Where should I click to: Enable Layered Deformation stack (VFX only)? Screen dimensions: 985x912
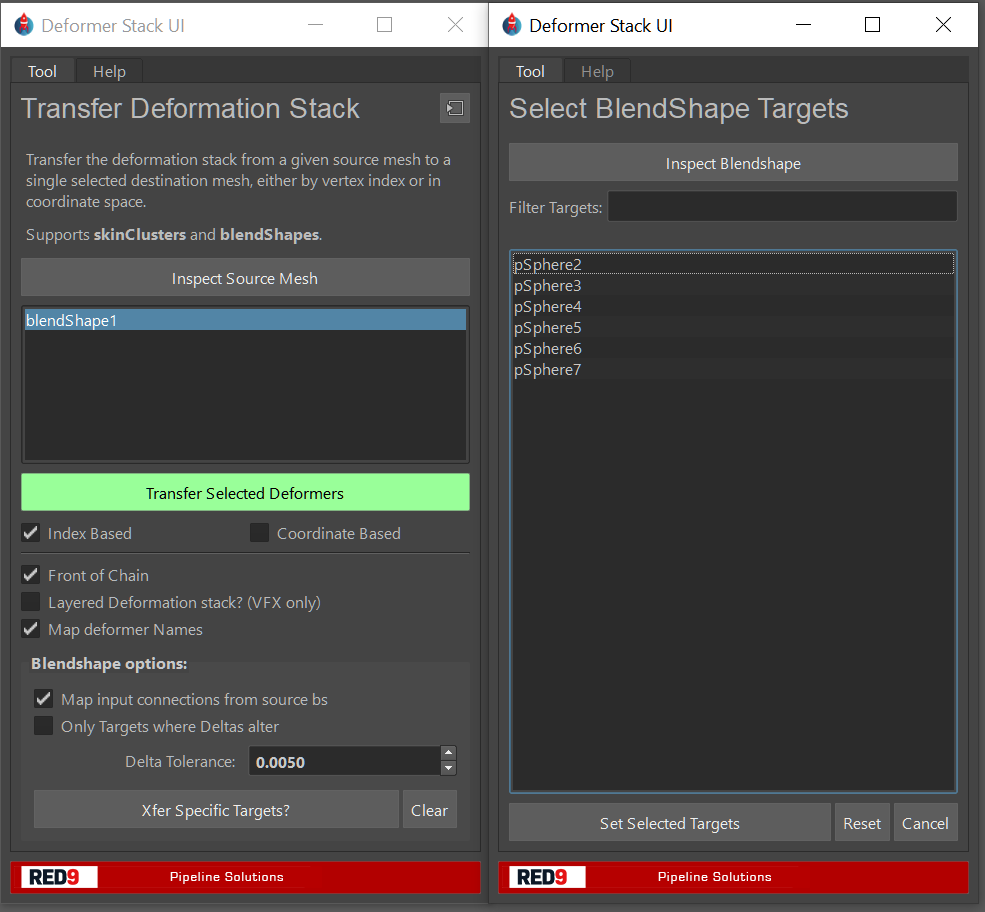point(31,602)
